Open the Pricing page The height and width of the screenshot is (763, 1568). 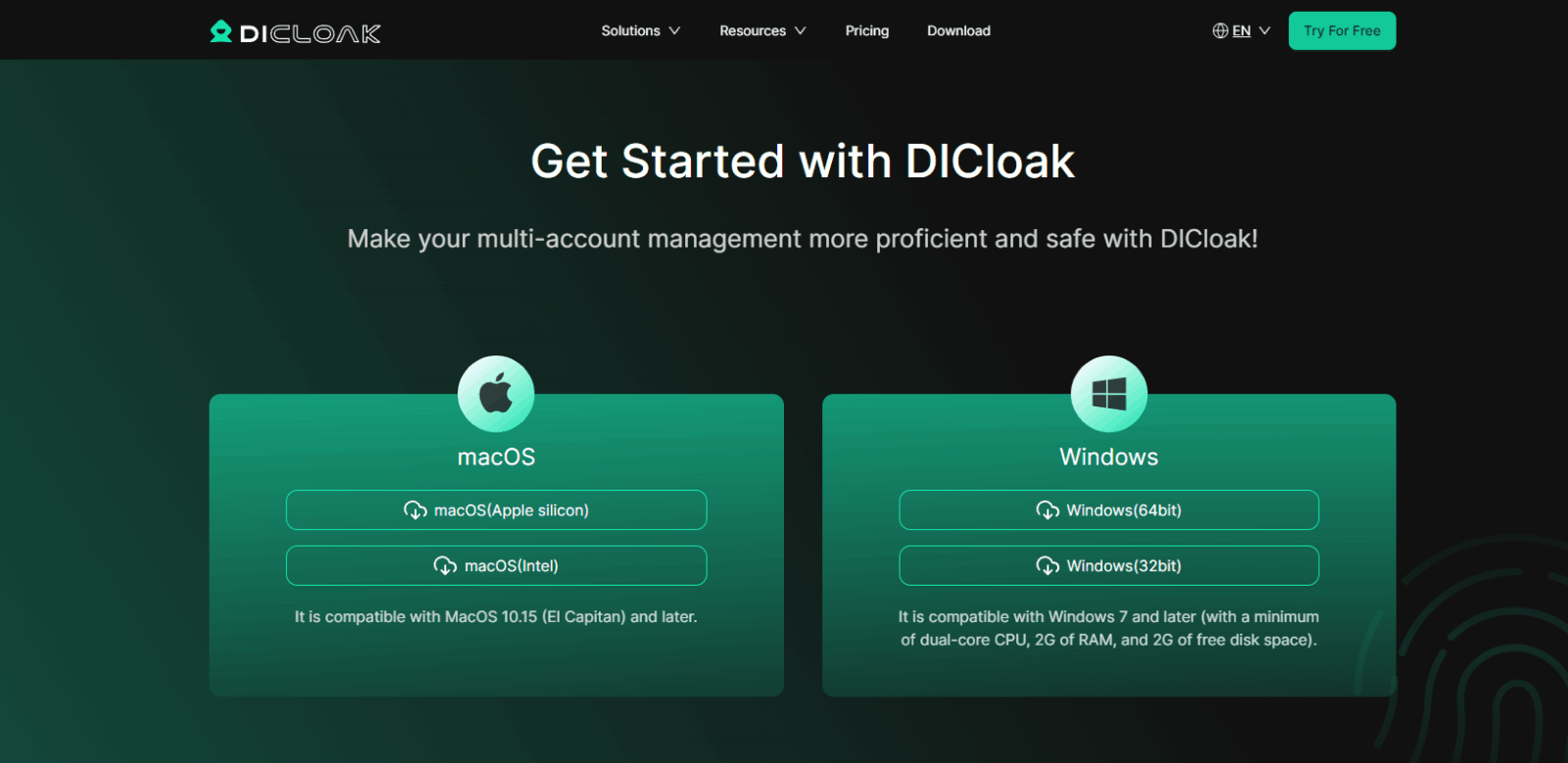[x=867, y=30]
